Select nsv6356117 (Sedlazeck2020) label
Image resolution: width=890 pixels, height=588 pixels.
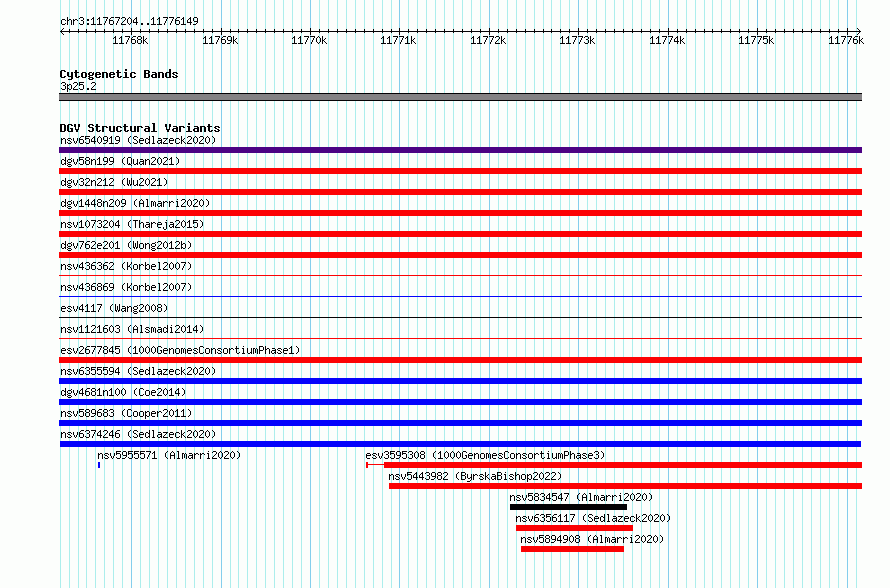593,518
